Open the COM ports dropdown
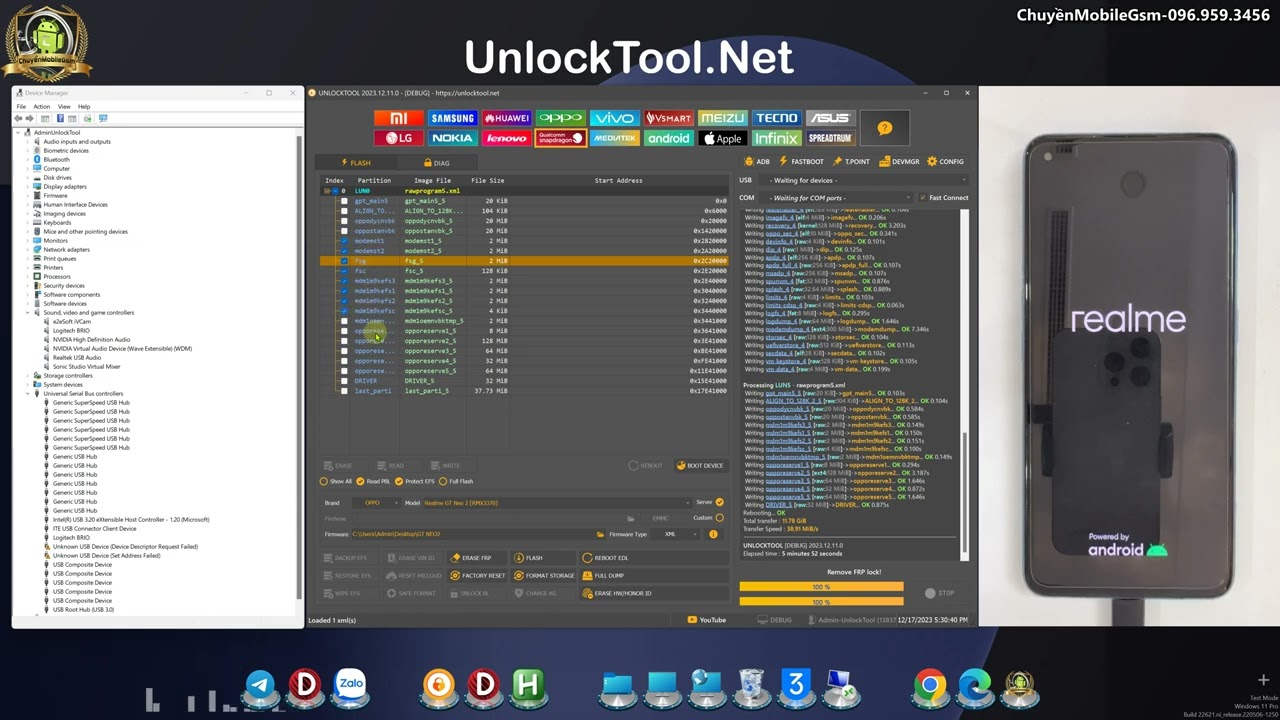The width and height of the screenshot is (1280, 720). point(837,198)
